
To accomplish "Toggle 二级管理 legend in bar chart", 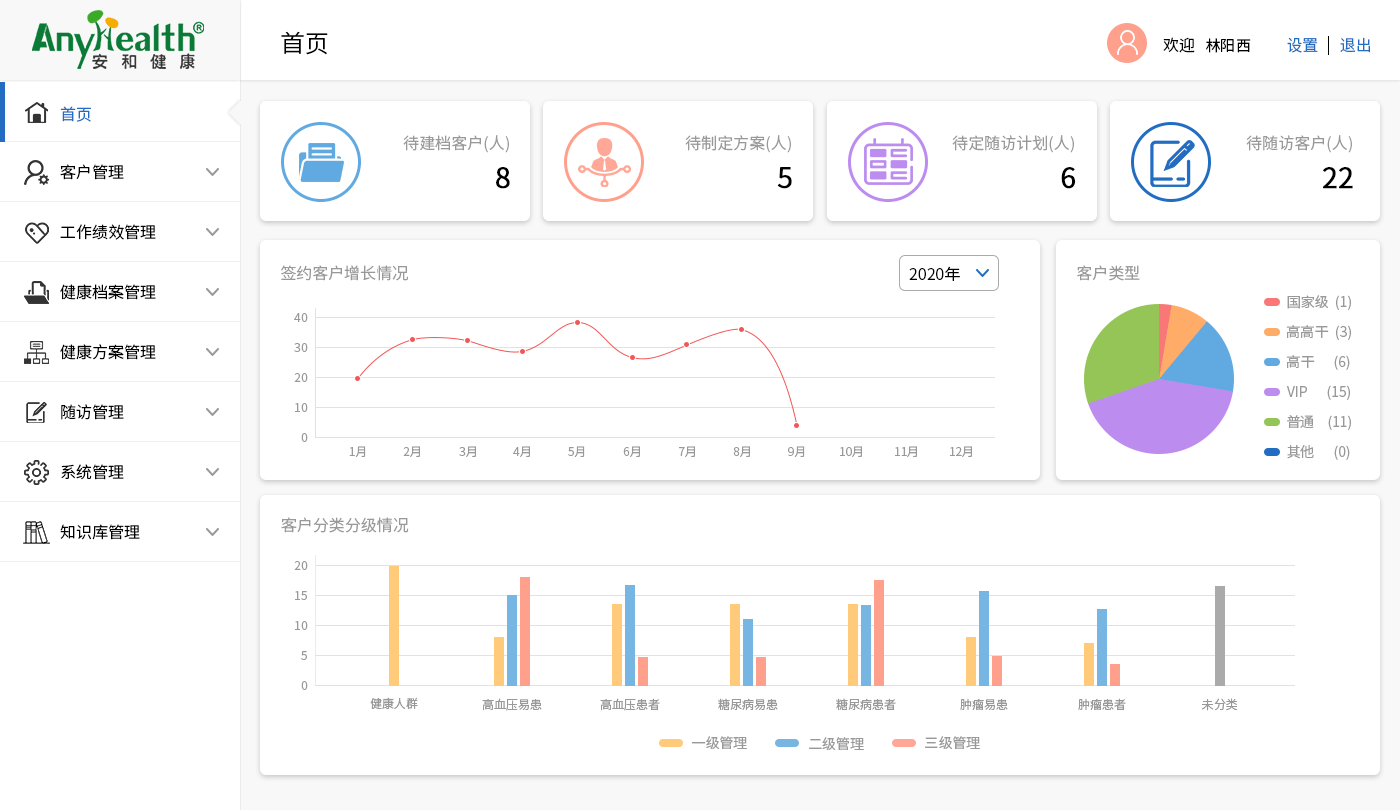I will point(820,743).
